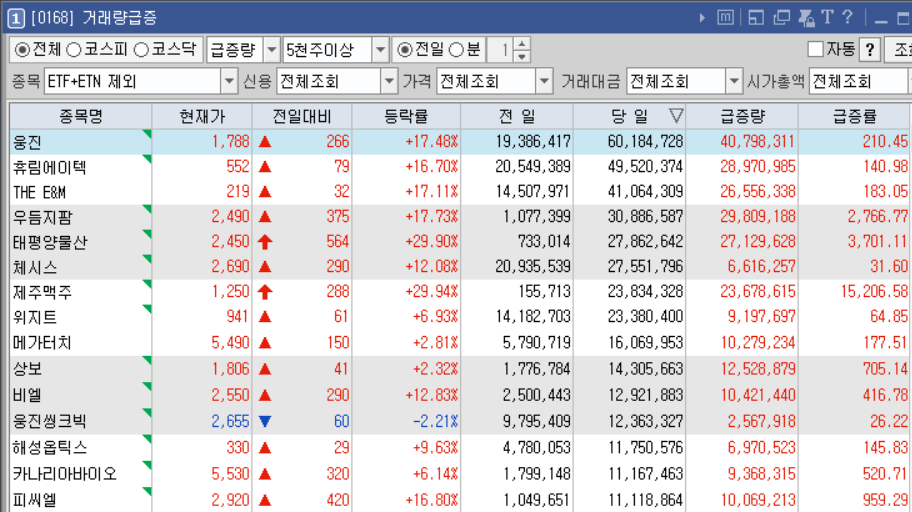This screenshot has width=912, height=512.
Task: Click the minute value input field
Action: tap(501, 50)
